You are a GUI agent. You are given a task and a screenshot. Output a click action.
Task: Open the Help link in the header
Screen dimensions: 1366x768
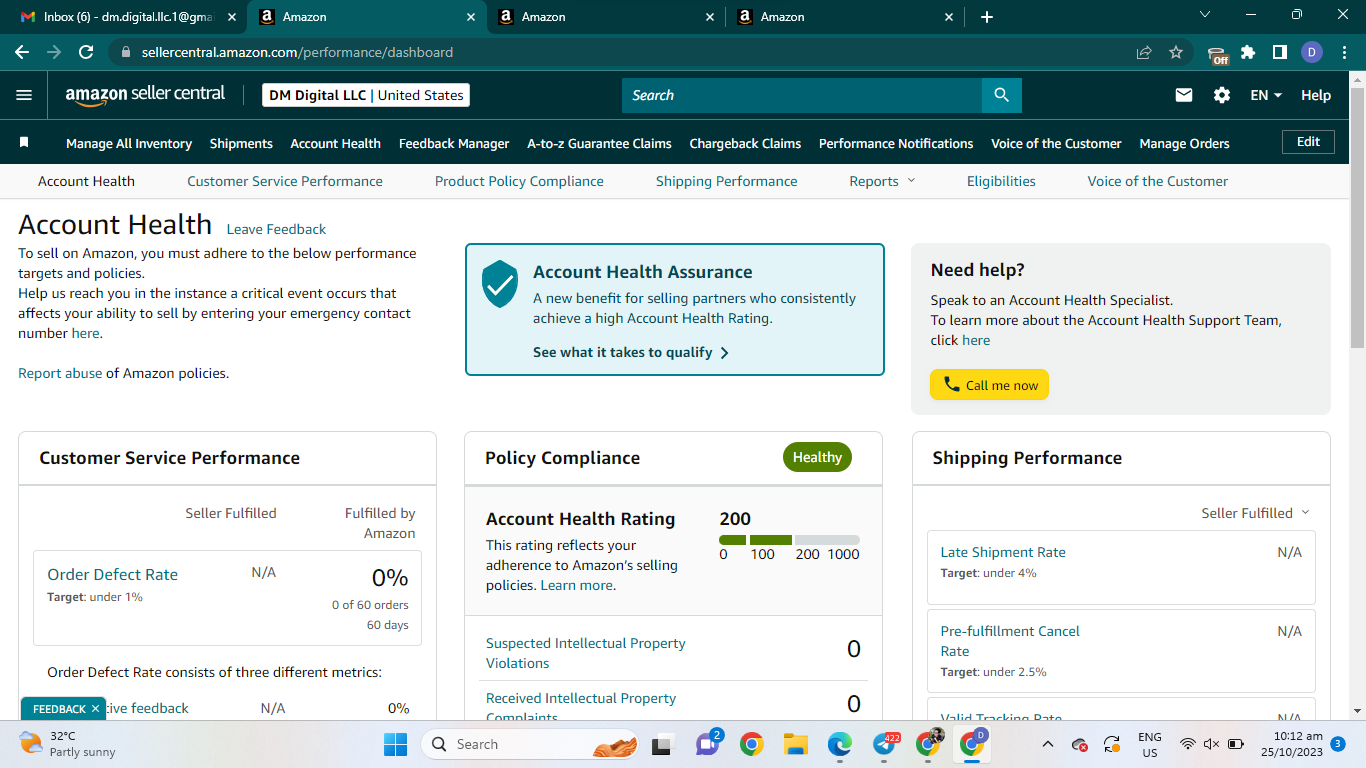pyautogui.click(x=1316, y=95)
